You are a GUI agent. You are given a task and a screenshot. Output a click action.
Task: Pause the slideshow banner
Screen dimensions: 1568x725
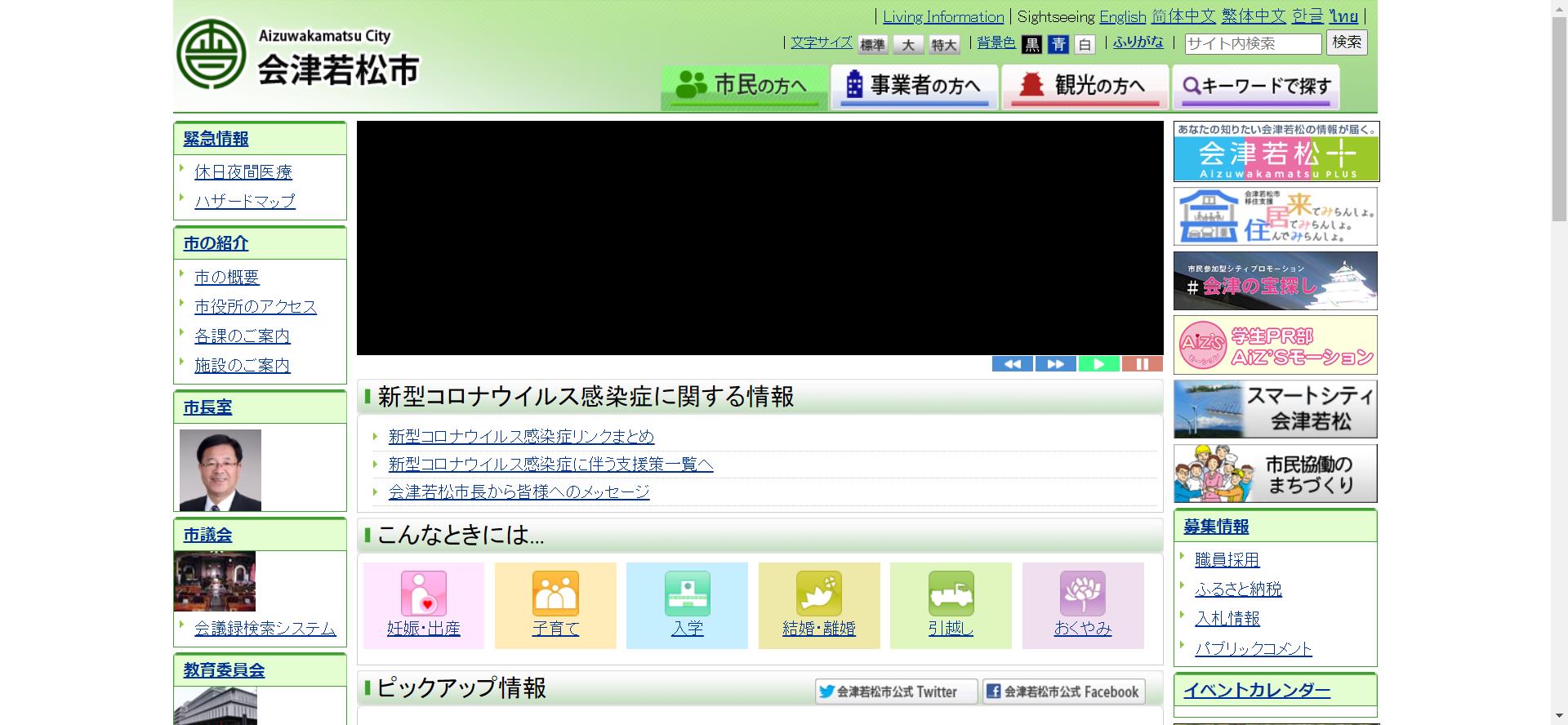(1142, 364)
